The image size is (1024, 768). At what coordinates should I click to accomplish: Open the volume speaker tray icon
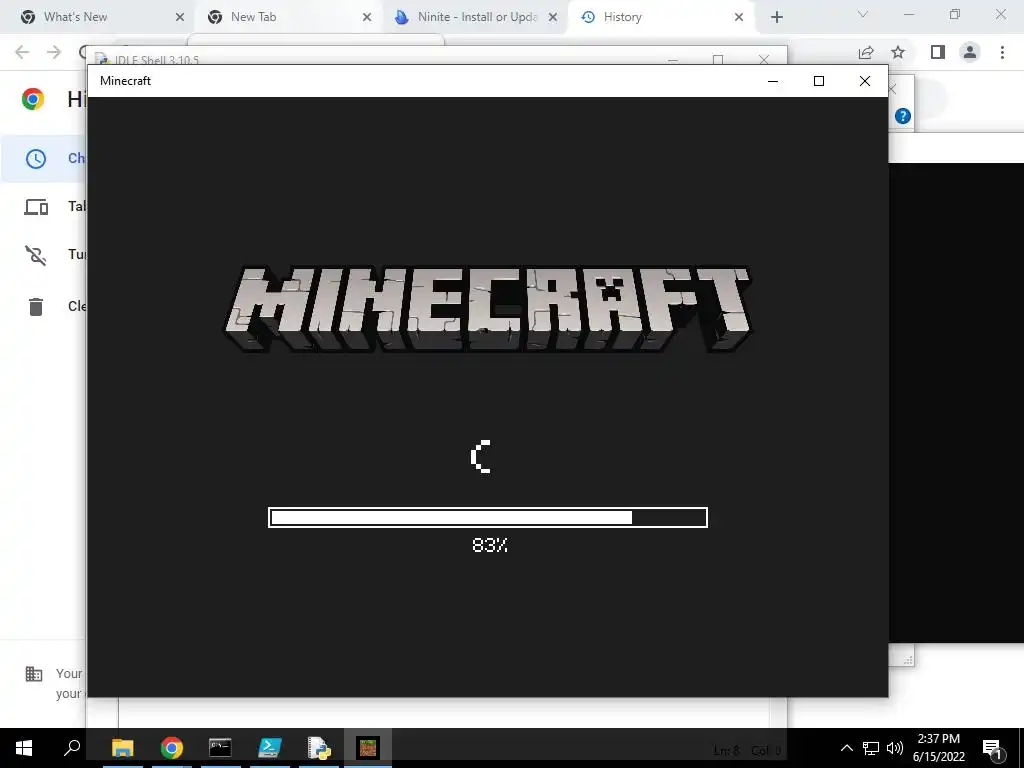point(895,748)
